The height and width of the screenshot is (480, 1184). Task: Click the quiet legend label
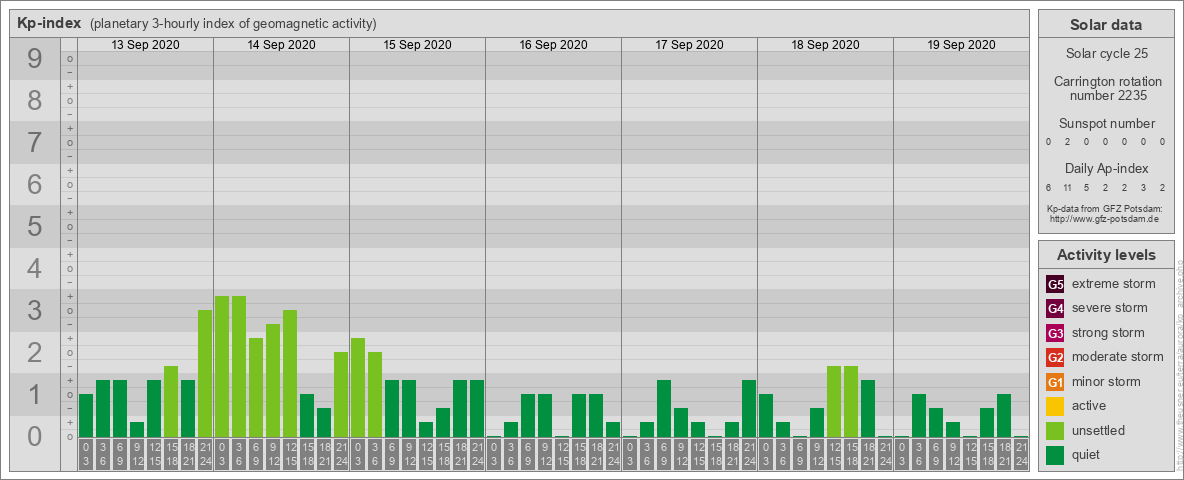tap(1087, 454)
